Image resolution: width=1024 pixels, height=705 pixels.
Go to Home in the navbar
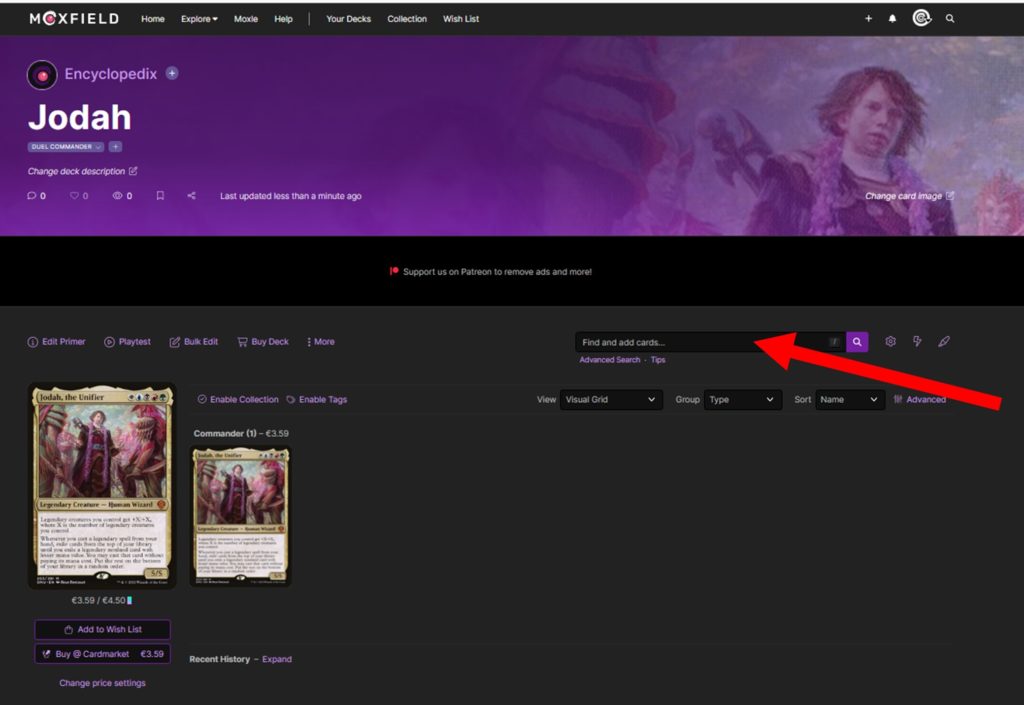(153, 19)
